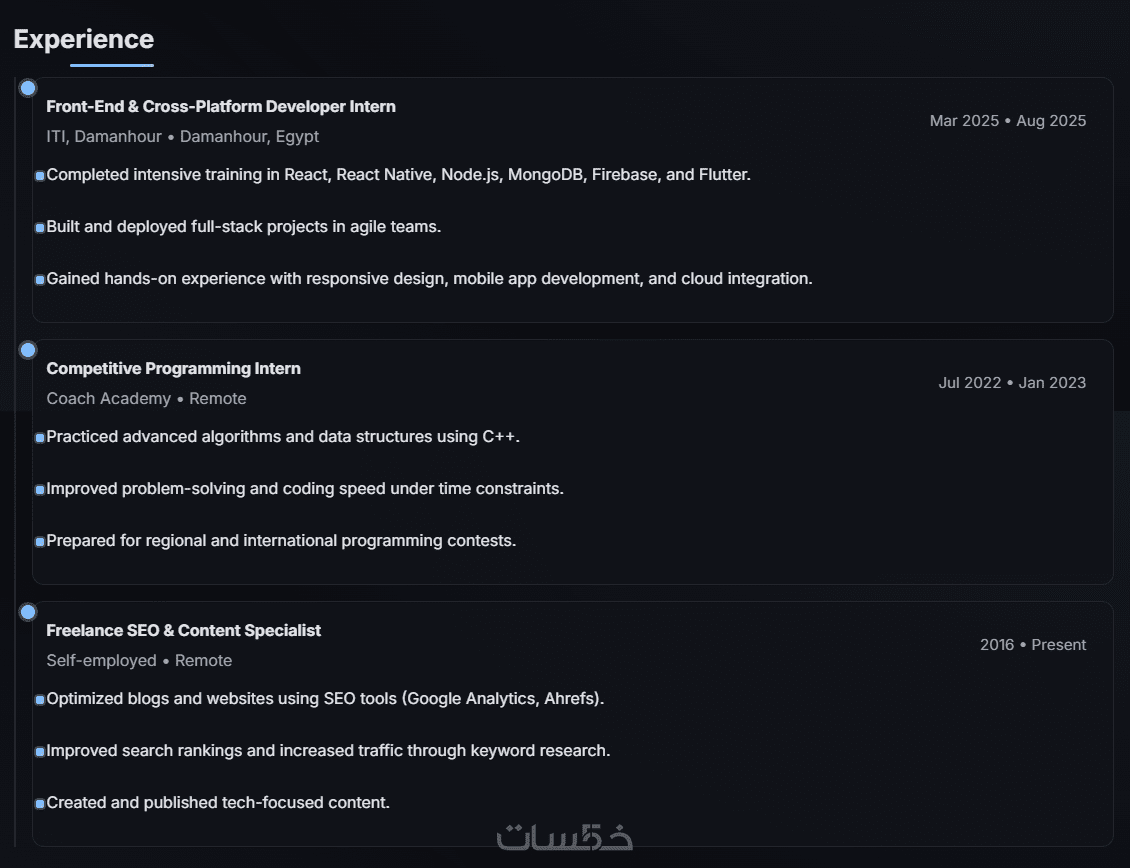Select the Freelance SEO & Content Specialist title

[x=184, y=631]
